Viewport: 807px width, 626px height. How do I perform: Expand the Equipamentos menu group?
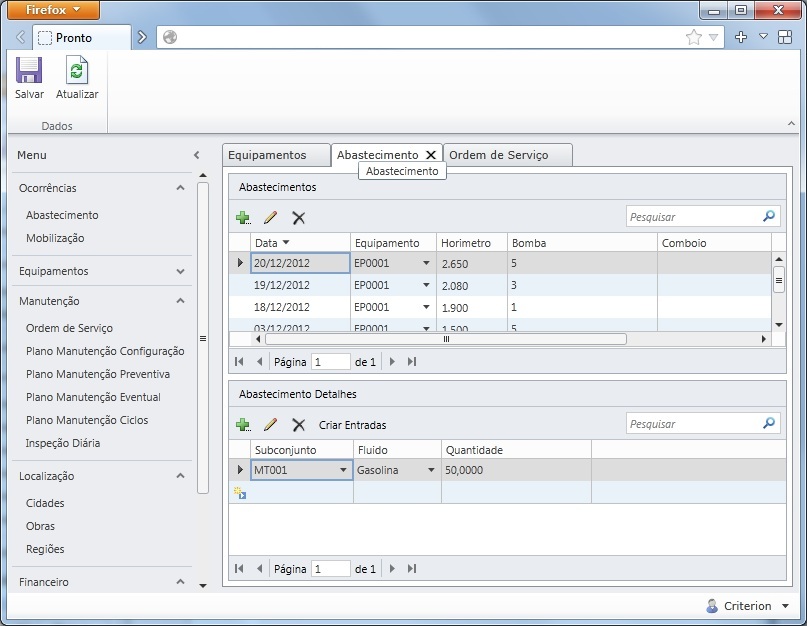pyautogui.click(x=180, y=271)
